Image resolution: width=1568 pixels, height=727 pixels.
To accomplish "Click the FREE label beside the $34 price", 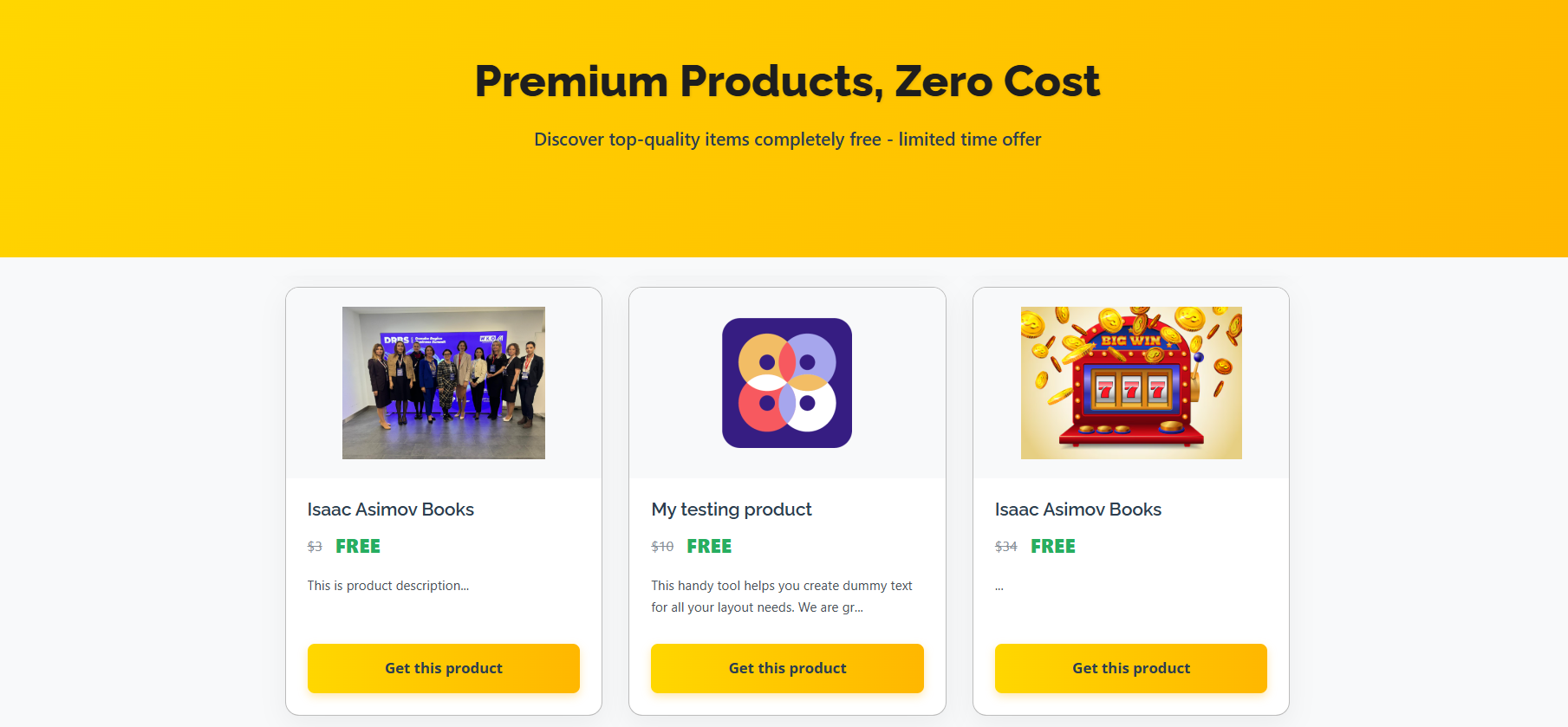I will coord(1052,547).
